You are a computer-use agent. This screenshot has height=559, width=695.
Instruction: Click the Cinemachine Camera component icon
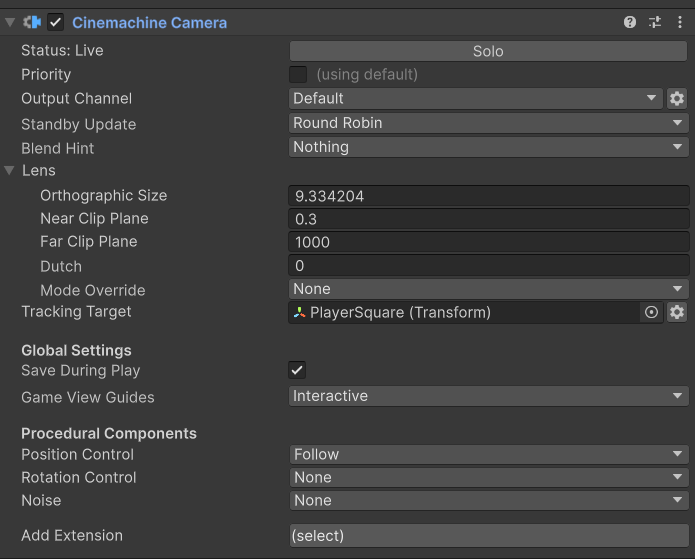pos(32,22)
